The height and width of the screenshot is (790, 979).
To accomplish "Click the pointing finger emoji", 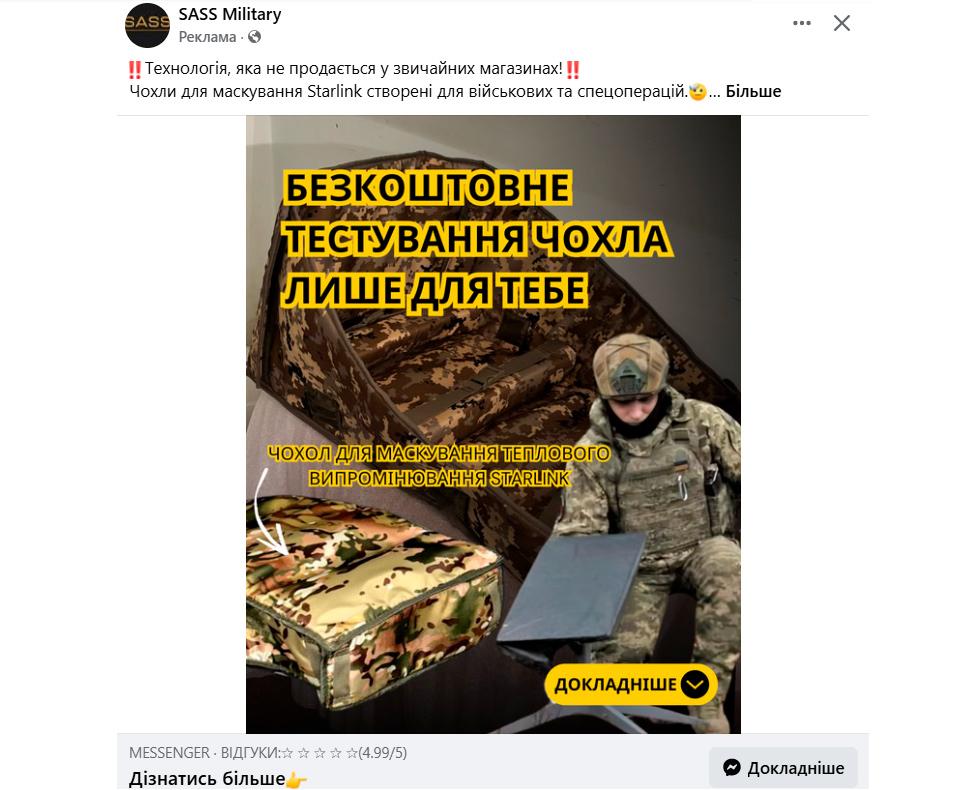I will pyautogui.click(x=297, y=779).
